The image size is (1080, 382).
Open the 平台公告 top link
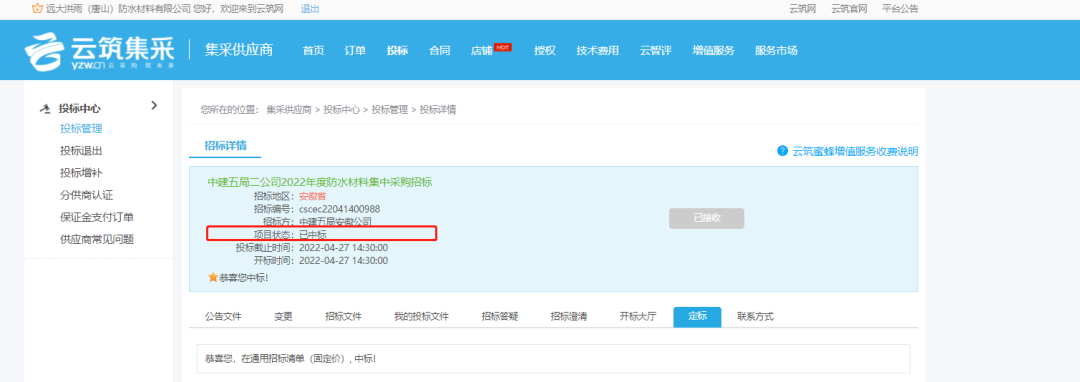click(900, 9)
